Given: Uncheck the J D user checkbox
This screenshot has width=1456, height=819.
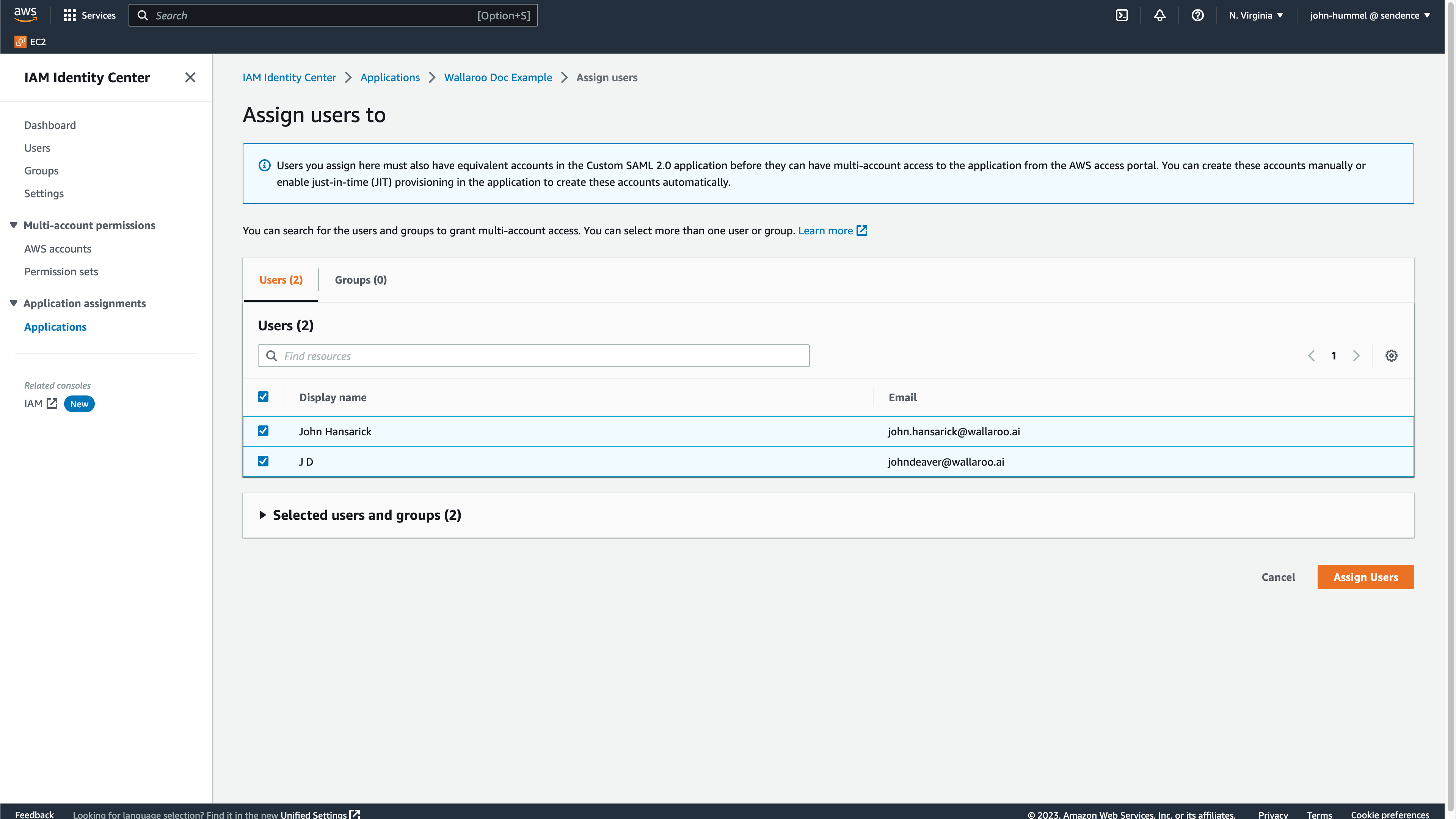Looking at the screenshot, I should pos(263,461).
